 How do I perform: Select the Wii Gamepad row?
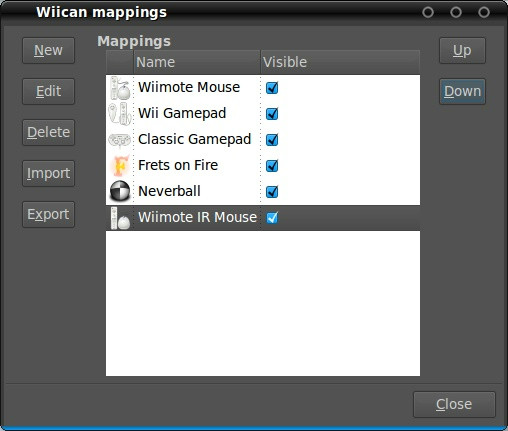(x=263, y=114)
